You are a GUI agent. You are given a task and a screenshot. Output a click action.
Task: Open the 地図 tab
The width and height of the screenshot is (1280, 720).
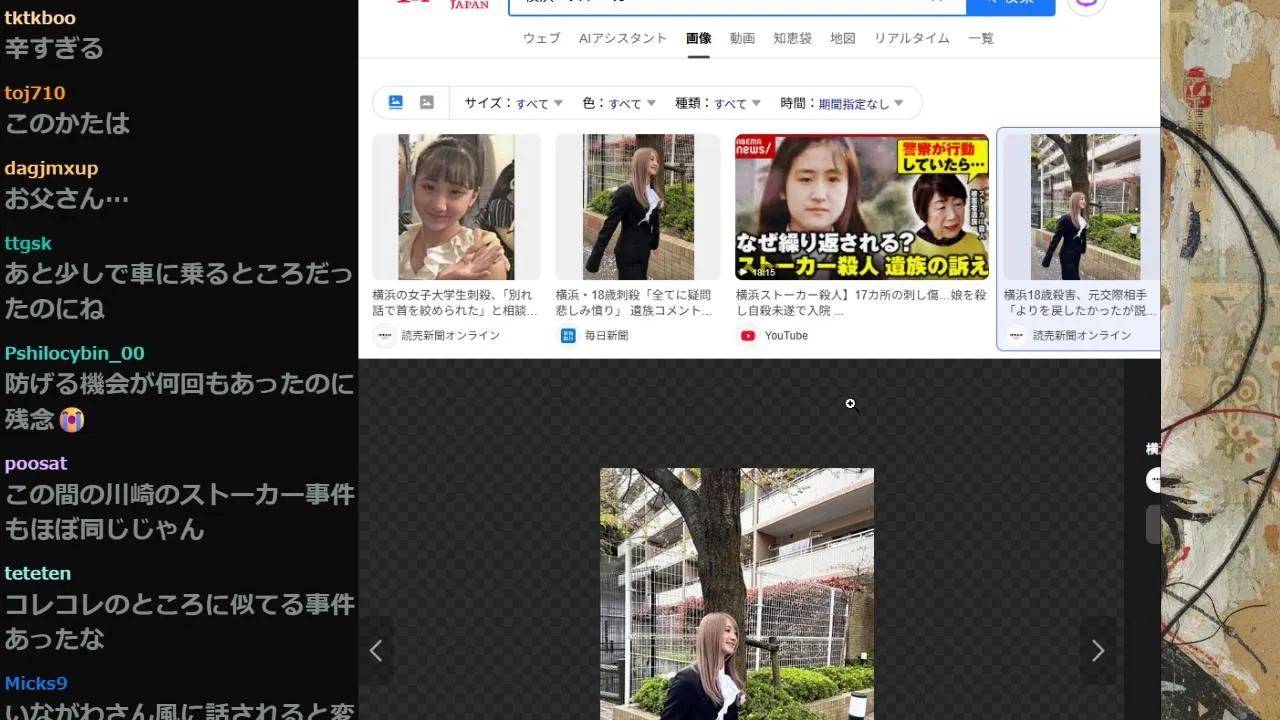coord(843,38)
